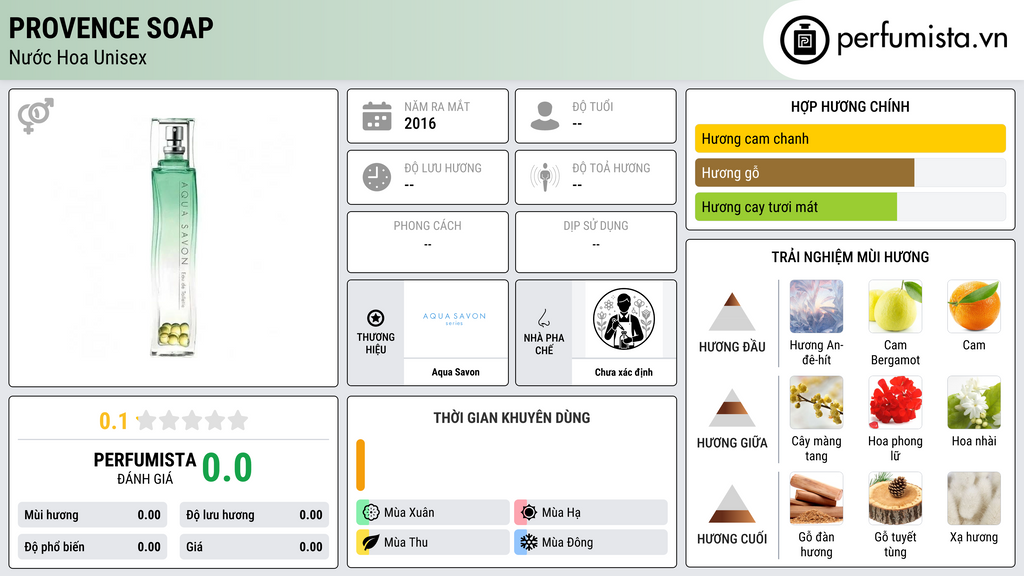The height and width of the screenshot is (576, 1024).
Task: Click the Aqua Savon perfume bottle image
Action: pos(174,237)
